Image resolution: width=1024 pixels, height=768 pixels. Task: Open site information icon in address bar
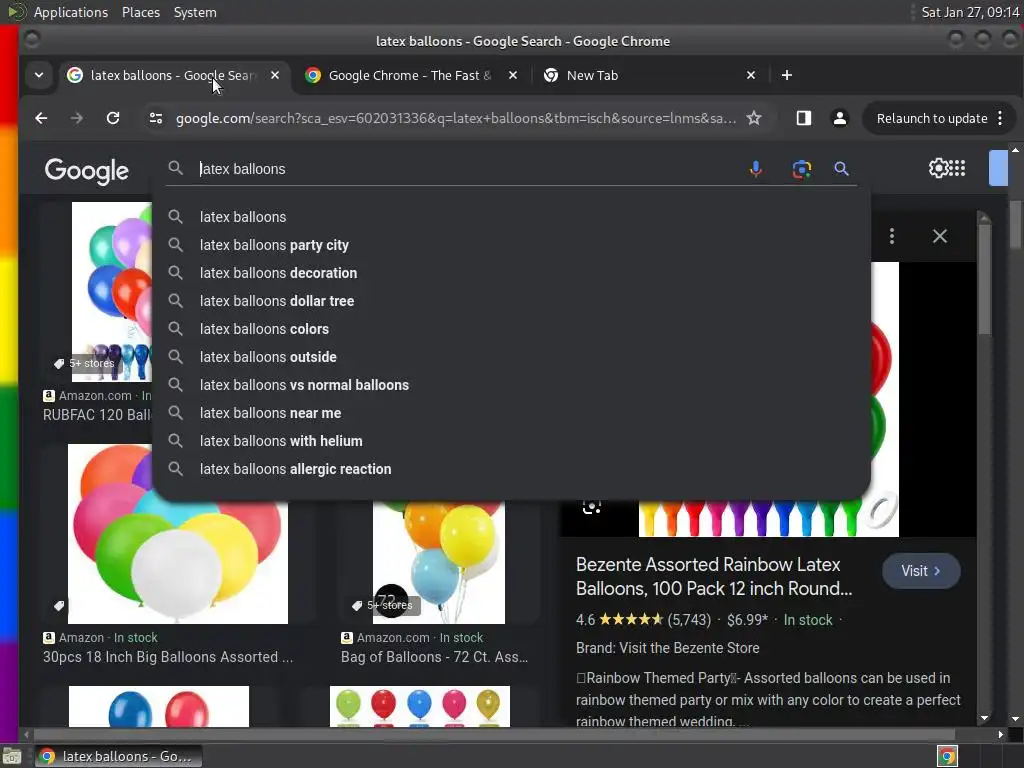[x=155, y=118]
